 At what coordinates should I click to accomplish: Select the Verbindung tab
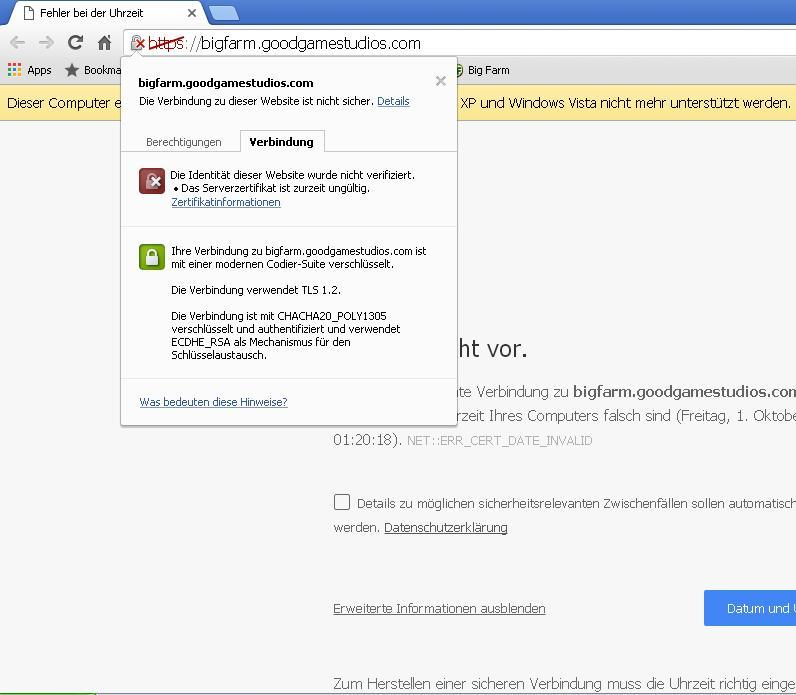point(282,142)
